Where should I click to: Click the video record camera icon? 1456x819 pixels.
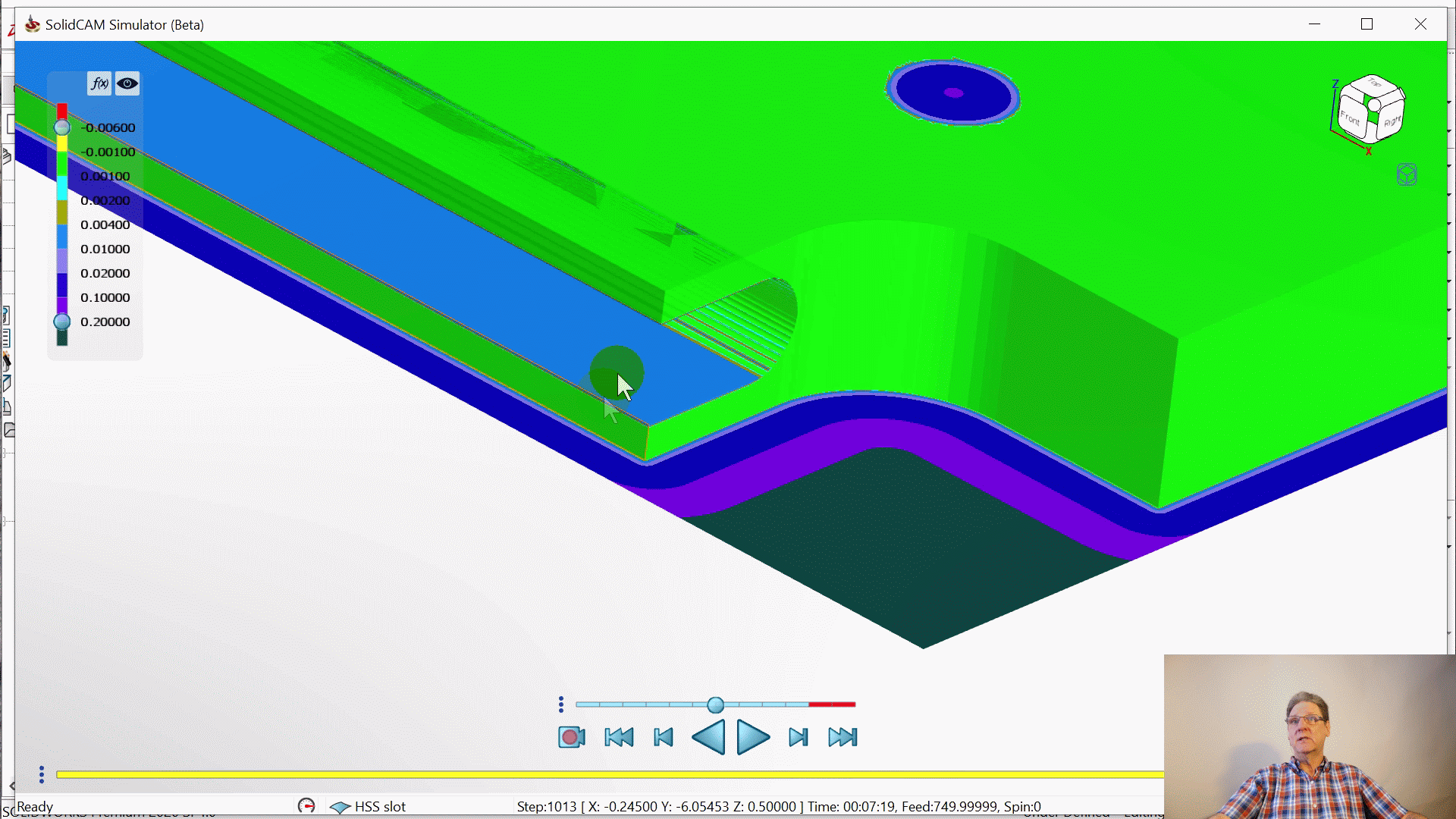click(x=572, y=737)
